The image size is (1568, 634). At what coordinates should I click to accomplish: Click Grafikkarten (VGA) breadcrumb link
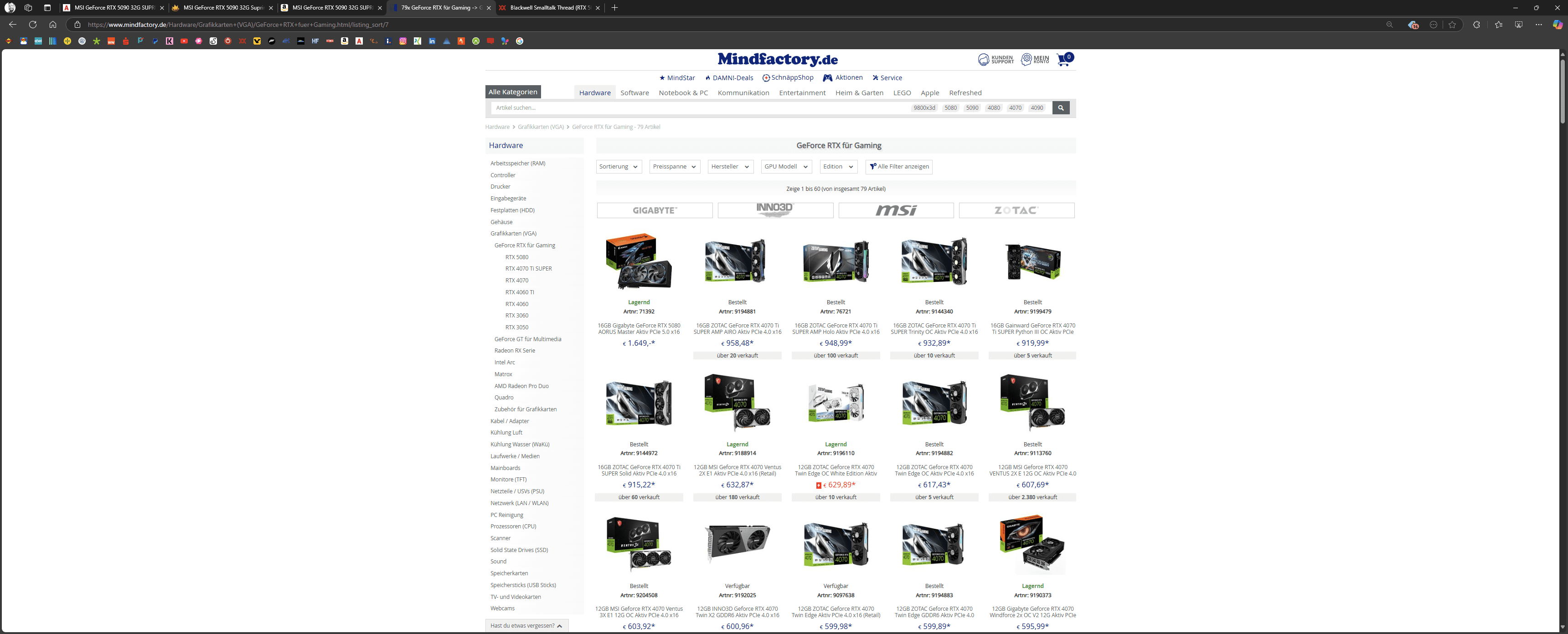541,127
